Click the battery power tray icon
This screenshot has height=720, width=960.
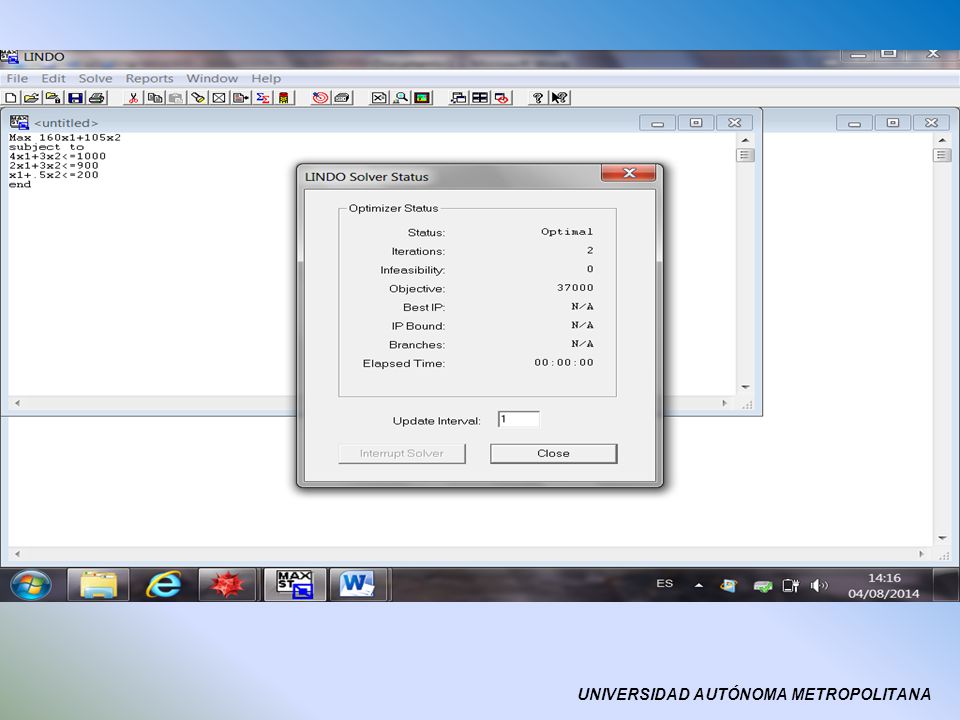[x=790, y=586]
